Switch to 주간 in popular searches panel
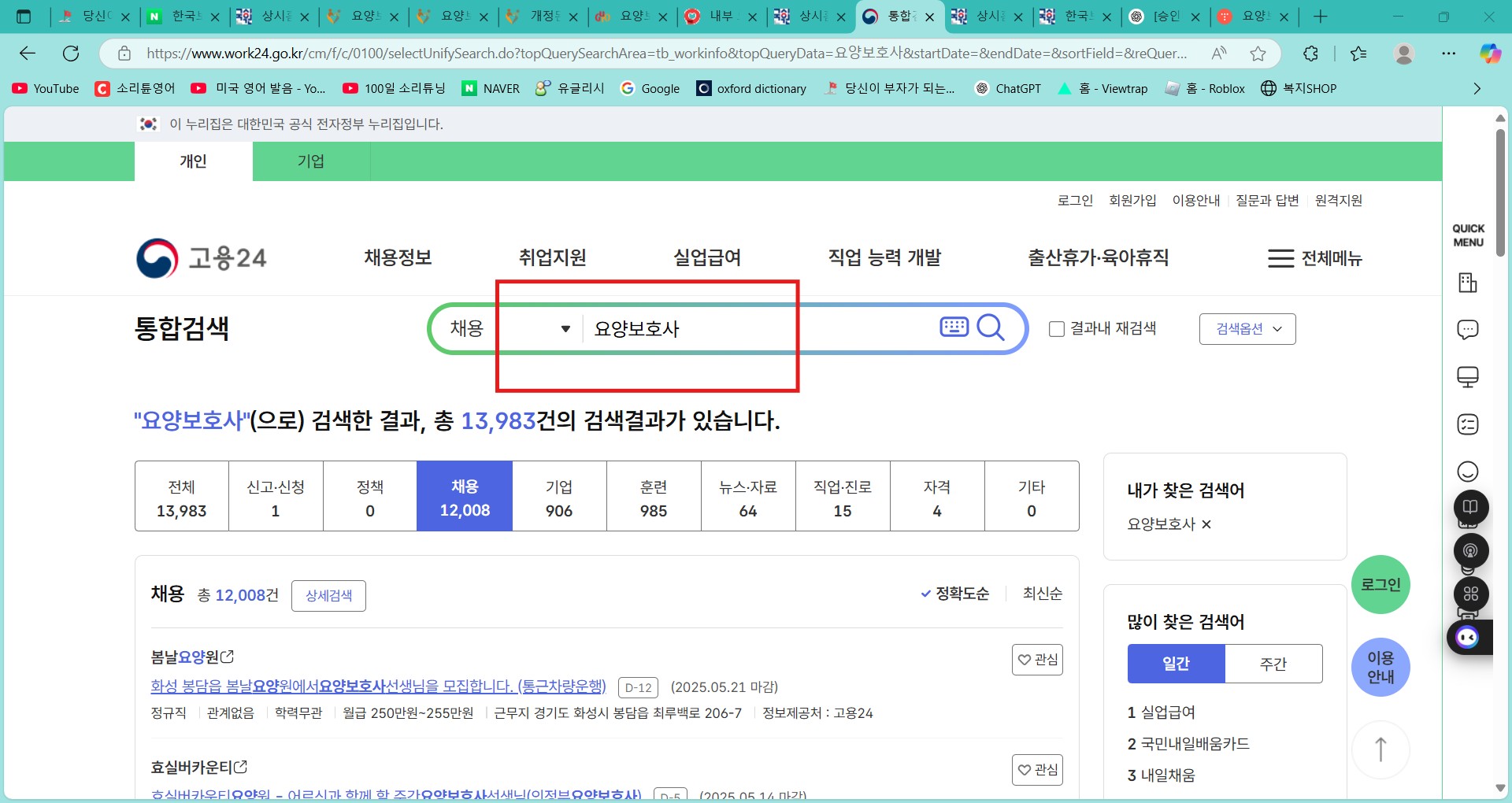The image size is (1512, 803). click(1273, 664)
